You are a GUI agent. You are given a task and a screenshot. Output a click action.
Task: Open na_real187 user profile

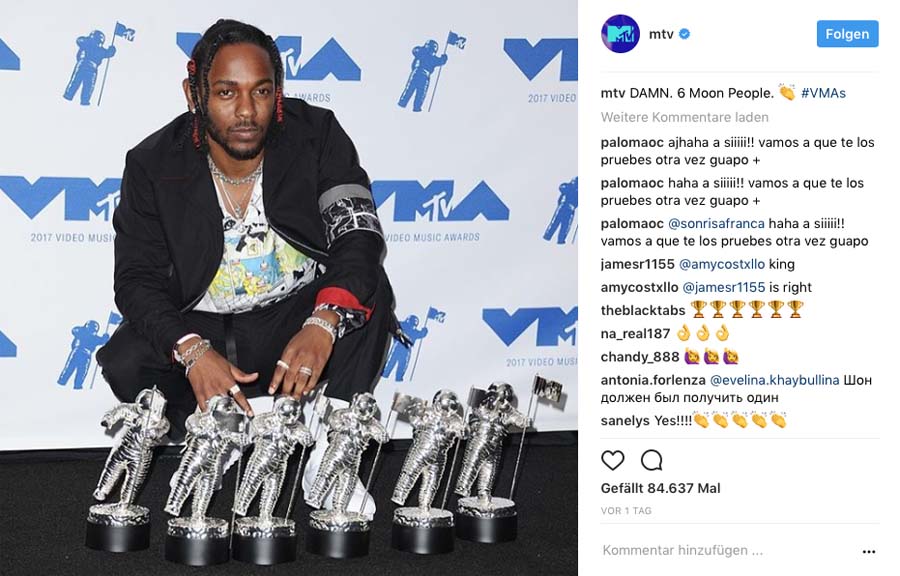point(635,333)
